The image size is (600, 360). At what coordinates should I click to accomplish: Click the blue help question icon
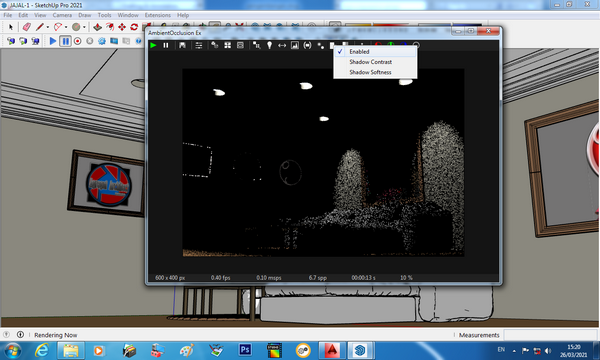click(138, 41)
